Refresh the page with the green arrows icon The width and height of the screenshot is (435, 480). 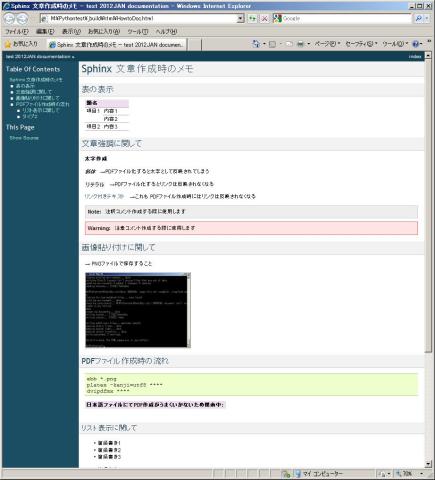pos(252,19)
